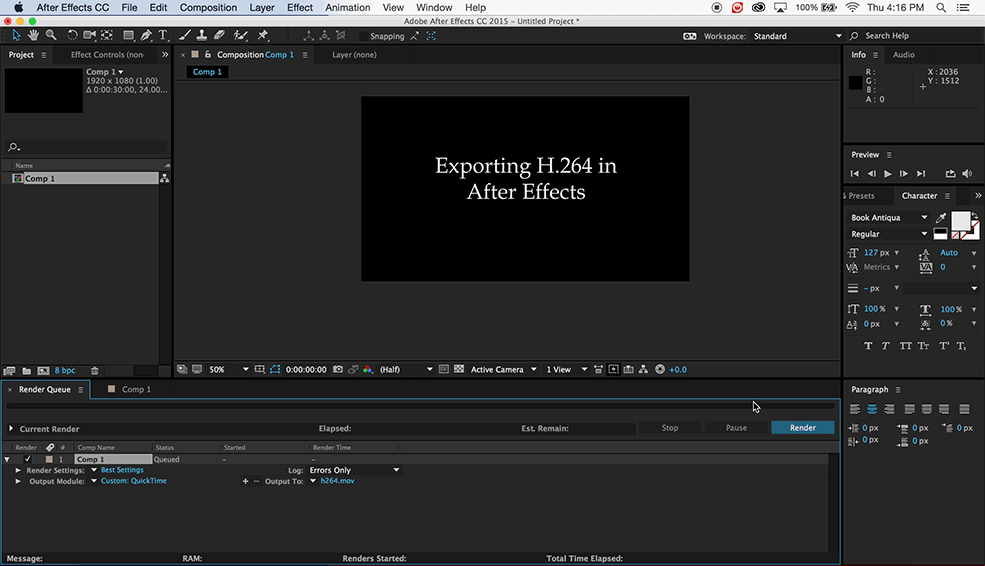Screen dimensions: 985x566
Task: Open the Best Settings link
Action: click(x=122, y=470)
